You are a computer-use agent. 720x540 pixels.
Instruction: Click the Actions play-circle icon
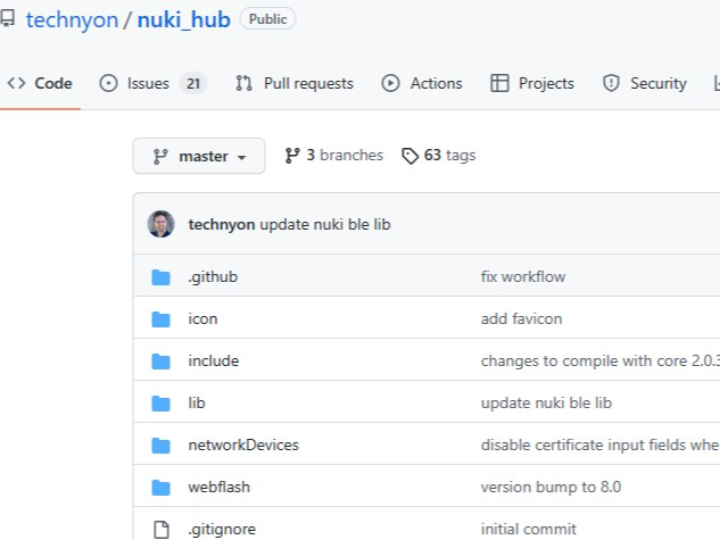[390, 84]
